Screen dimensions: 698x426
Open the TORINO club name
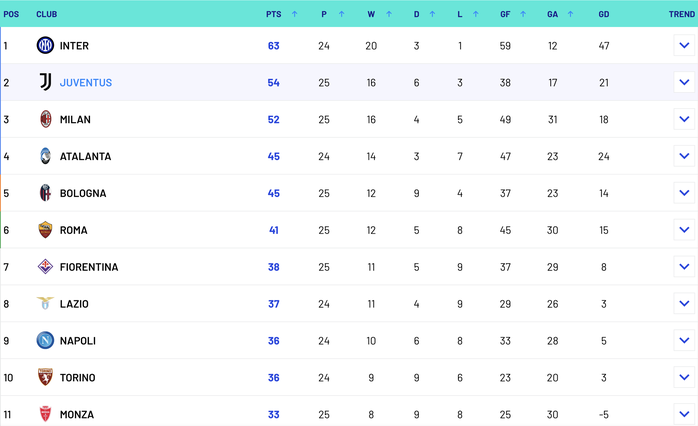78,378
